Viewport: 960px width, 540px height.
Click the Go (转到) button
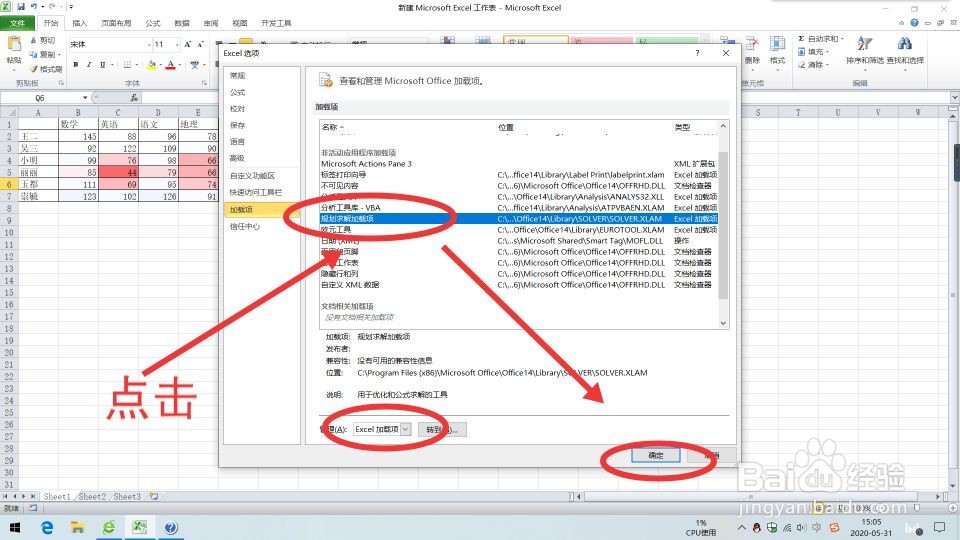click(x=443, y=429)
